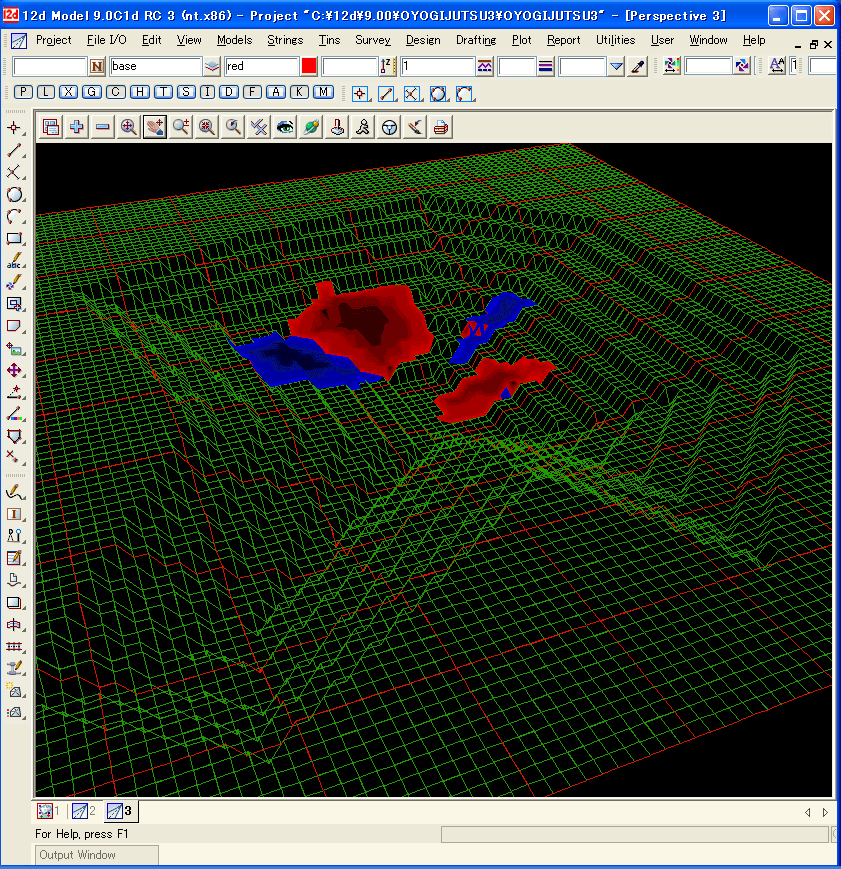The width and height of the screenshot is (841, 869).
Task: Click the circle snap icon in snaps toolbar
Action: [x=438, y=94]
